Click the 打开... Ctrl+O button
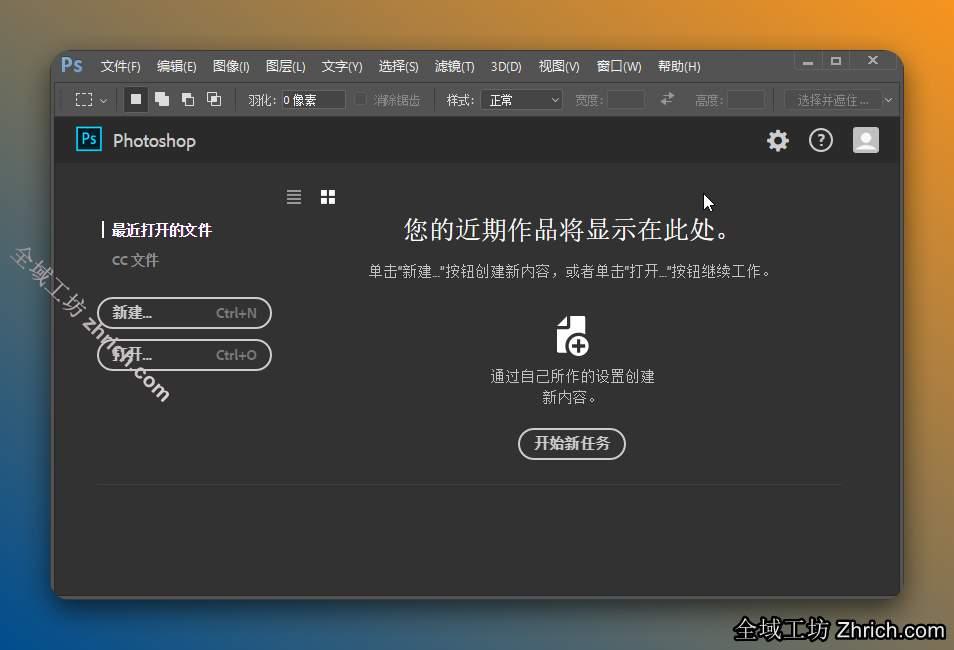Screen dimensions: 954x650 pos(184,355)
